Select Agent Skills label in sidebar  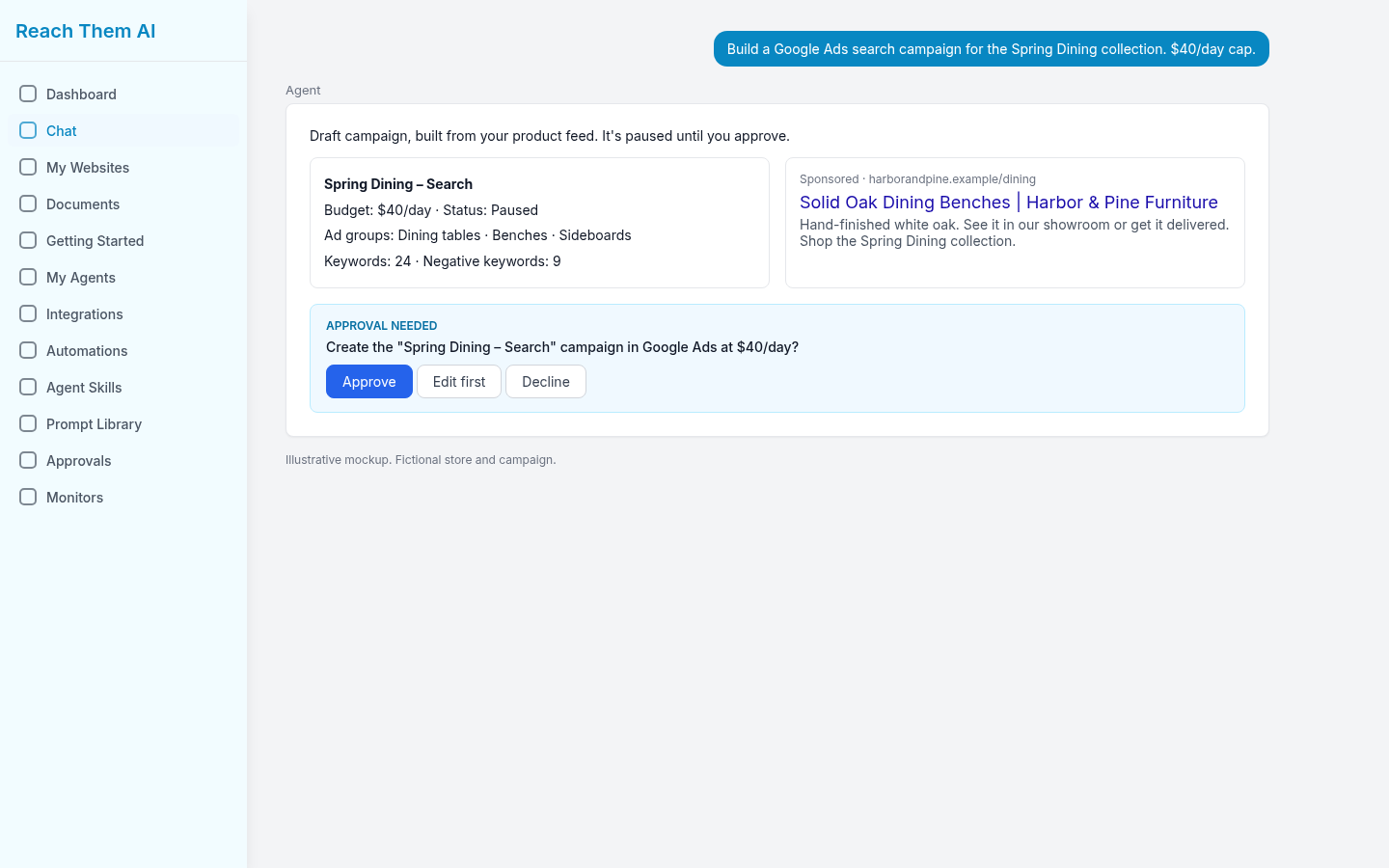tap(84, 388)
